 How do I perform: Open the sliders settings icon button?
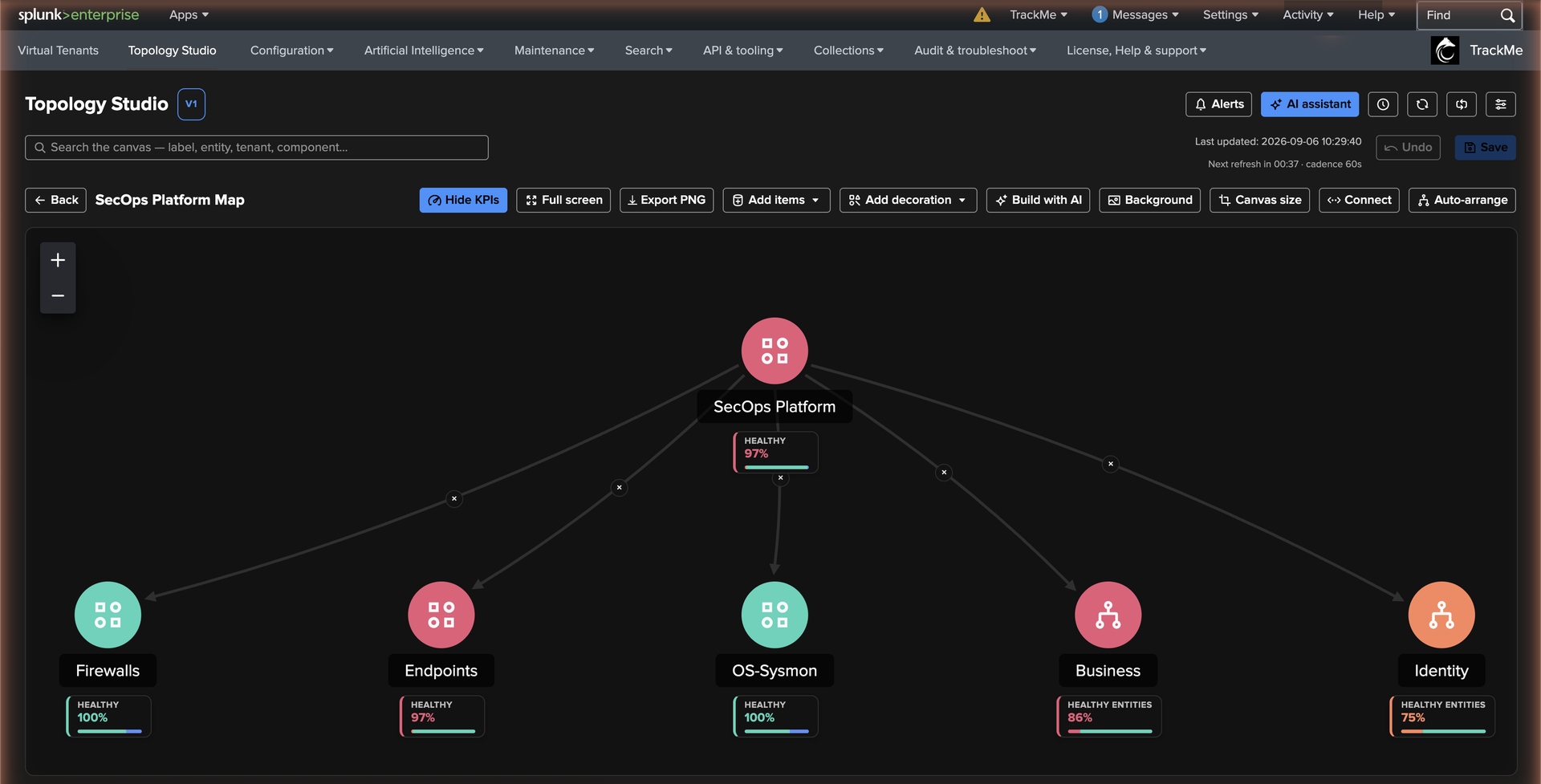(1501, 104)
